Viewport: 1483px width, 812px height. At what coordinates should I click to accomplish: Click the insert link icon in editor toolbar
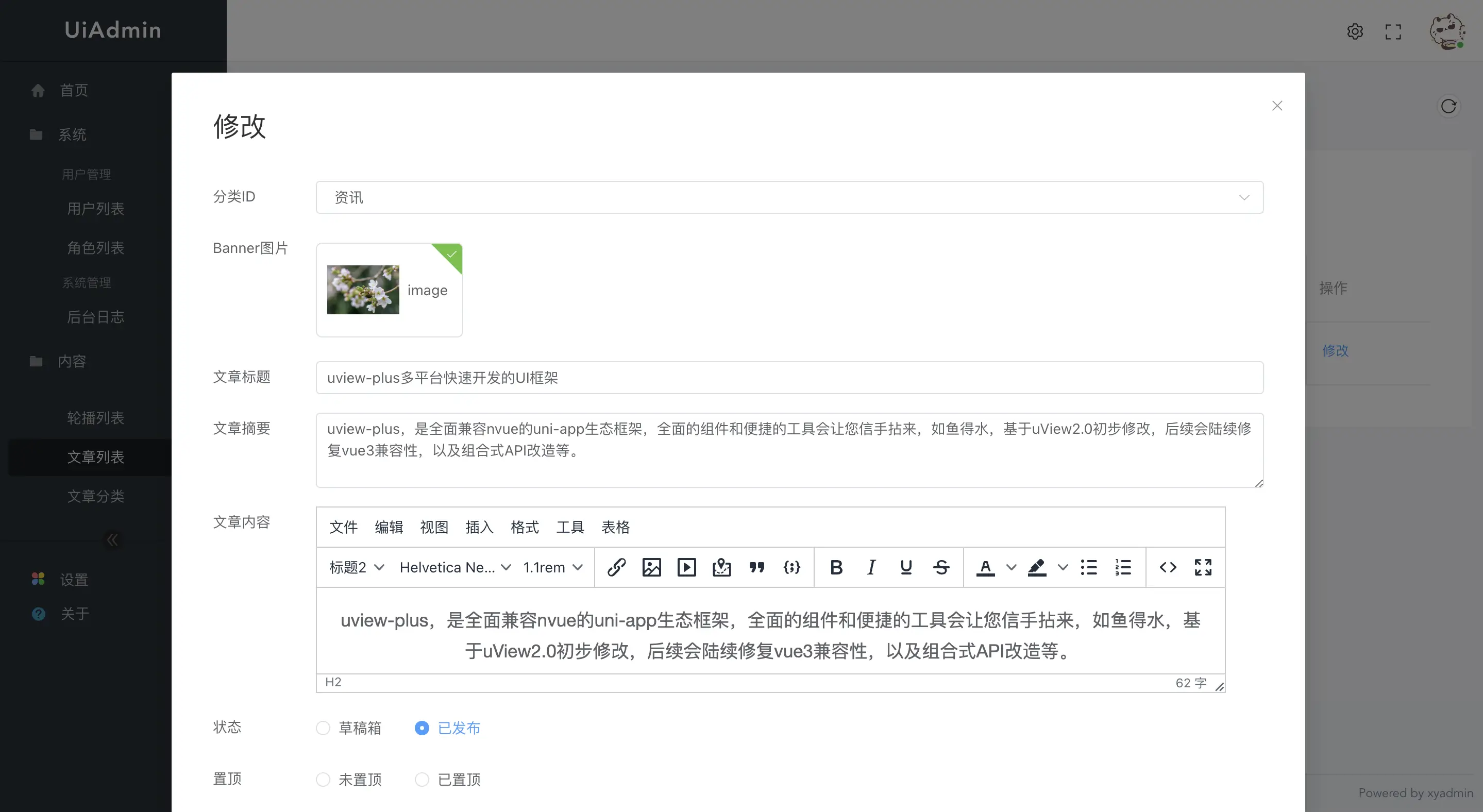[x=617, y=567]
